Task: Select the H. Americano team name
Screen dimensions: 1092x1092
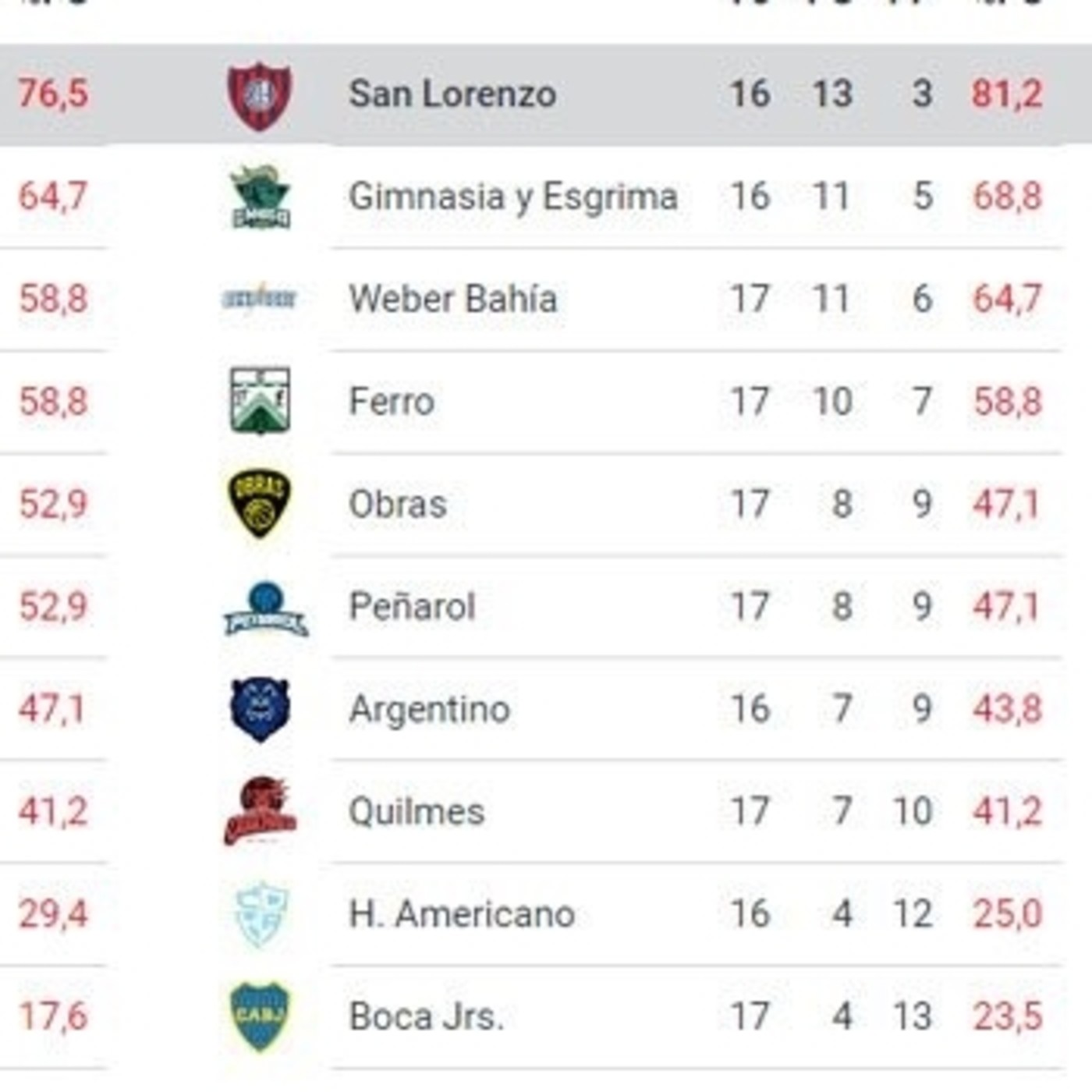Action: pyautogui.click(x=462, y=914)
